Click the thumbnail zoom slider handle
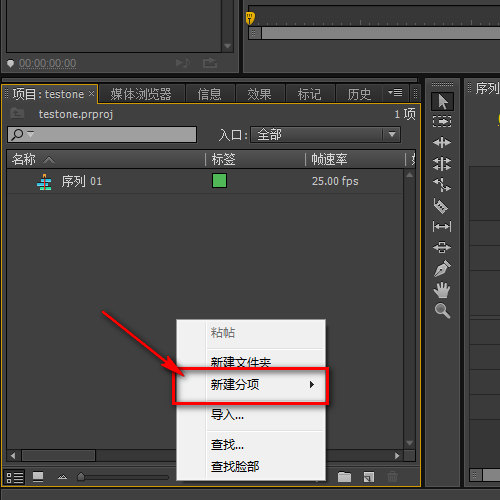Screen dimensions: 500x500 pyautogui.click(x=81, y=477)
